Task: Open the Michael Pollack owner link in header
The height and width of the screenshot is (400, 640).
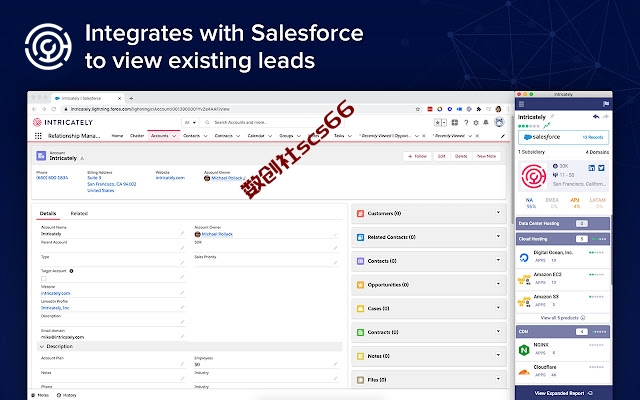Action: [227, 178]
